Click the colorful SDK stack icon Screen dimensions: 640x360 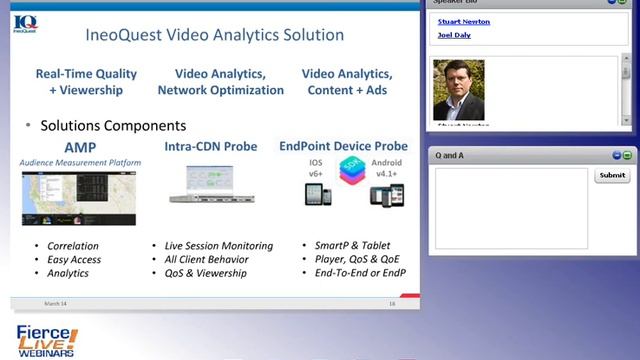(352, 171)
